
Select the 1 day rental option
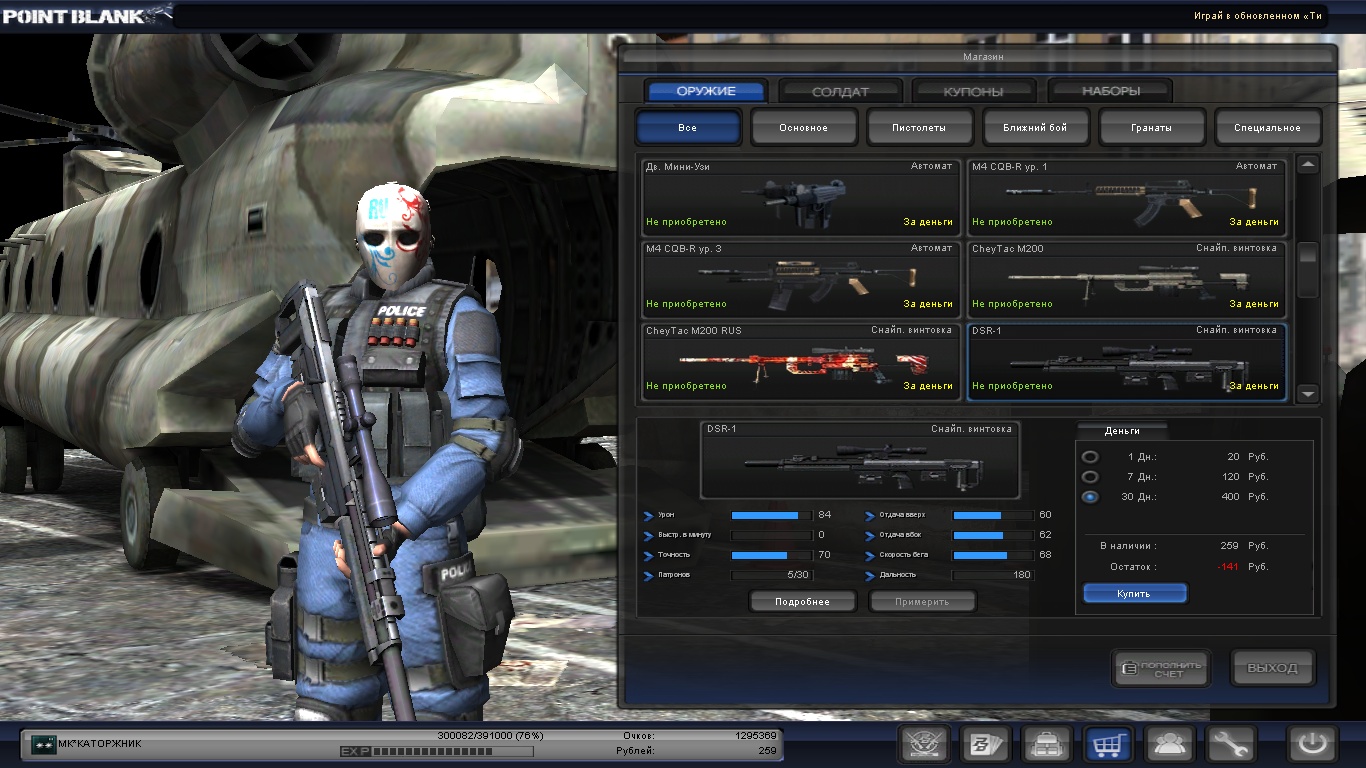pos(1090,457)
